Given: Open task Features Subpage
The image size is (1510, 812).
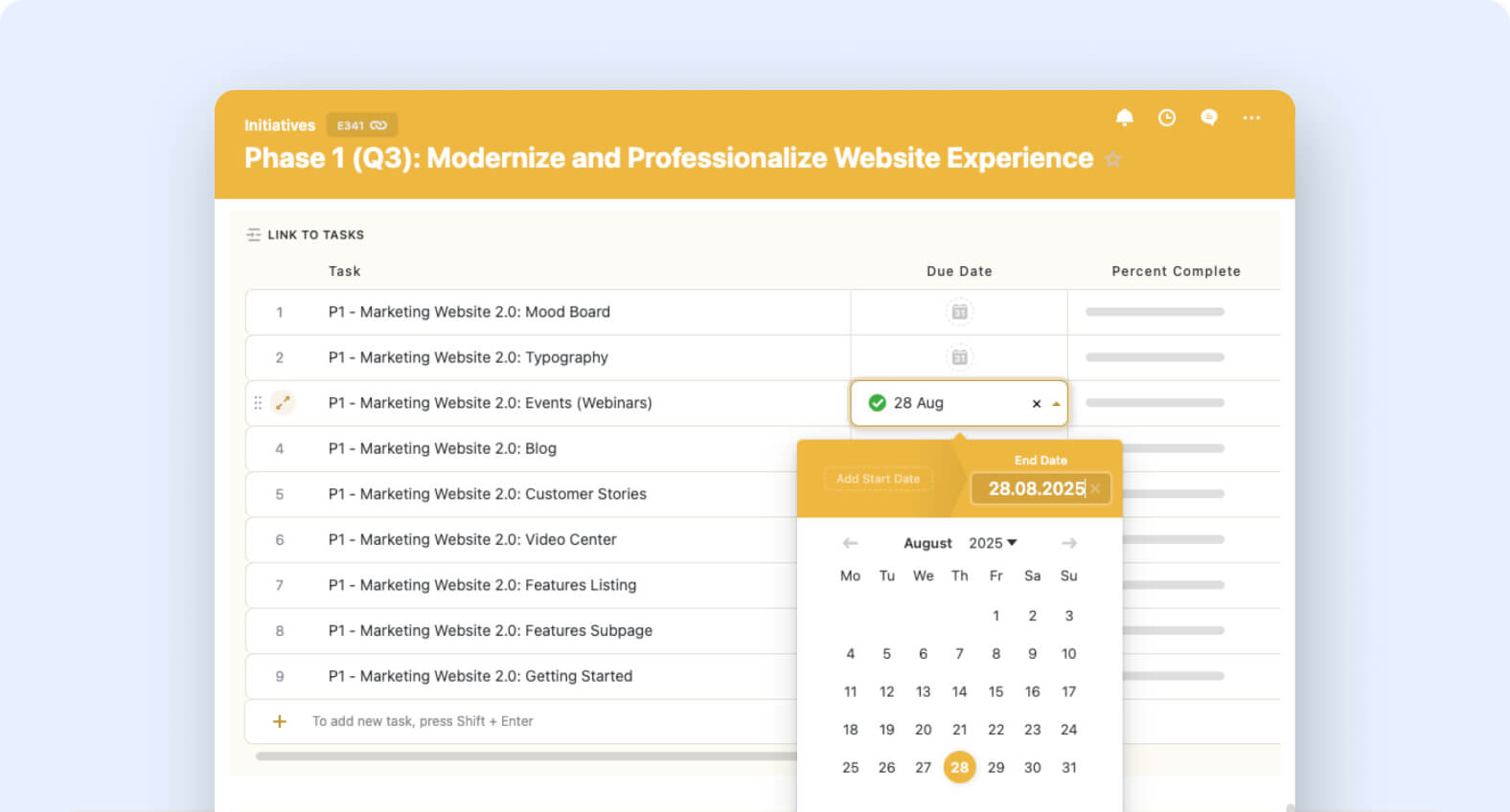Looking at the screenshot, I should [491, 630].
